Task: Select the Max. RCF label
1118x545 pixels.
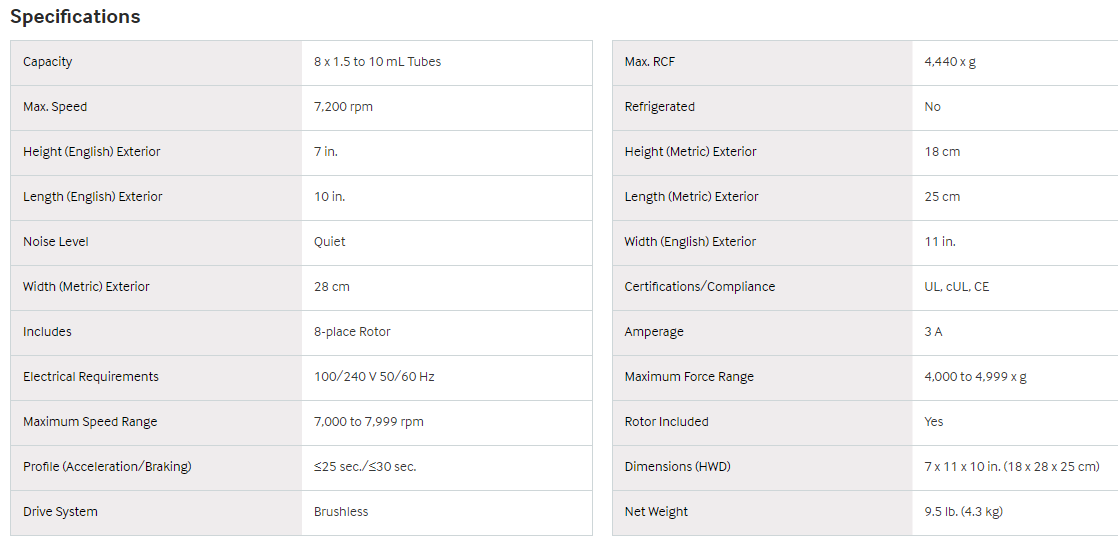Action: coord(650,62)
